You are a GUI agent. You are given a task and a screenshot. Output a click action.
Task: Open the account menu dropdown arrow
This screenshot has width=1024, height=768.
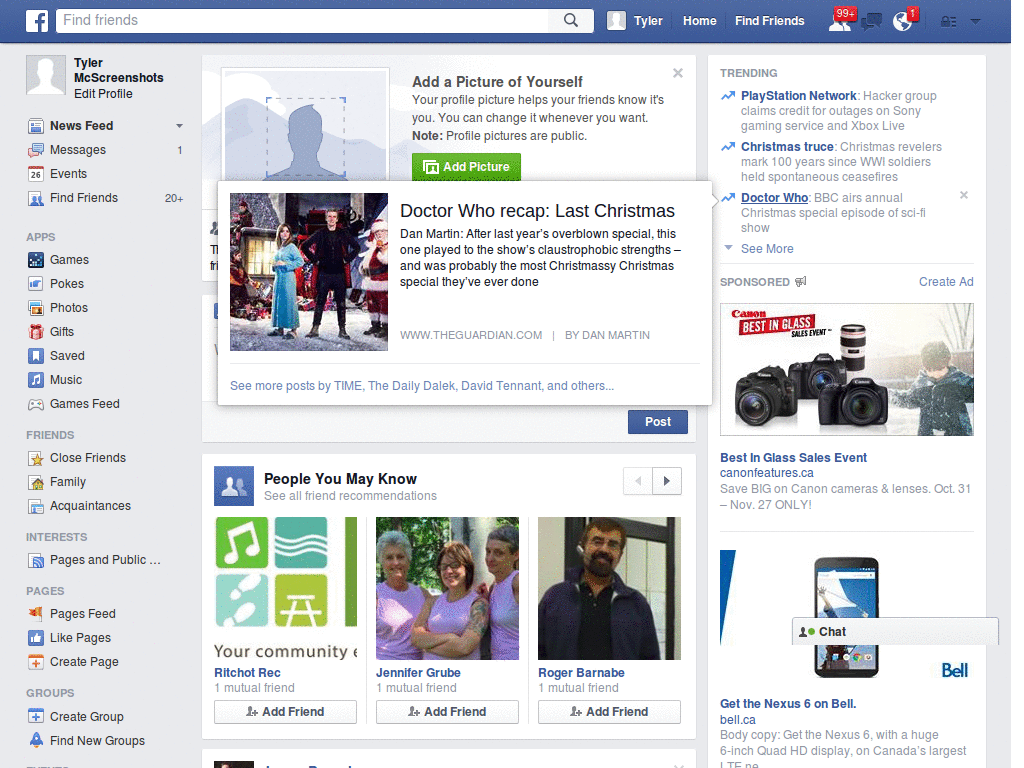[x=976, y=22]
